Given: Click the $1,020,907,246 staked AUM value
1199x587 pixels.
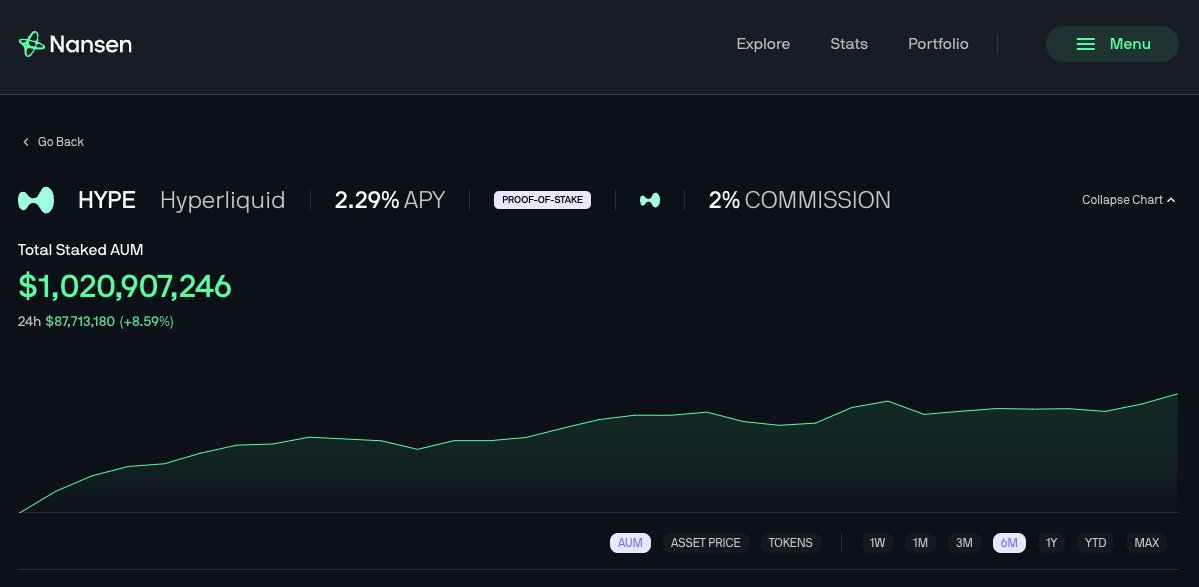Looking at the screenshot, I should (x=125, y=287).
